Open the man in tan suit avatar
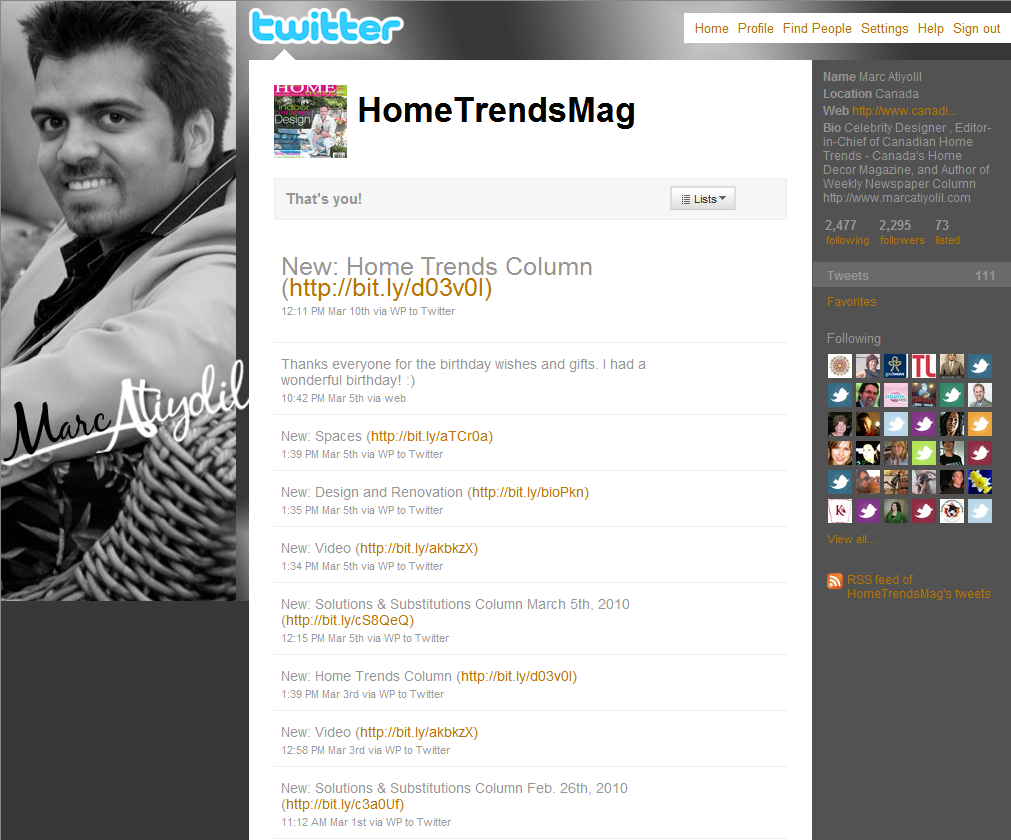Viewport: 1011px width, 840px height. click(x=951, y=366)
